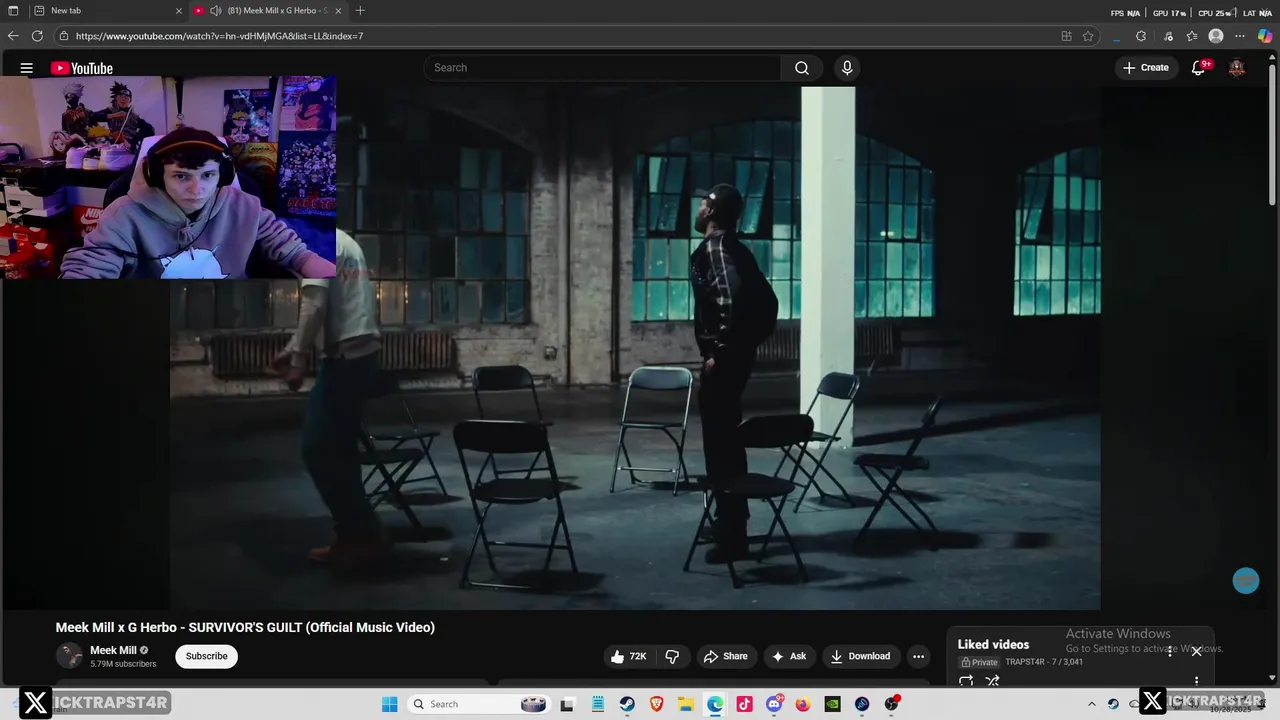Subscribe to Meek Mill
The image size is (1280, 720).
(206, 656)
